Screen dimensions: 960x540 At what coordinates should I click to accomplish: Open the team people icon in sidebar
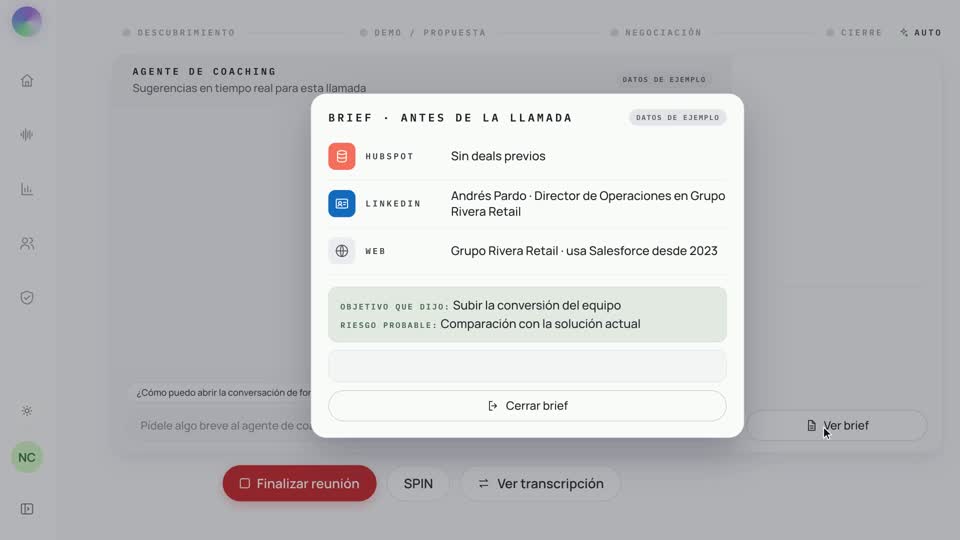(27, 244)
